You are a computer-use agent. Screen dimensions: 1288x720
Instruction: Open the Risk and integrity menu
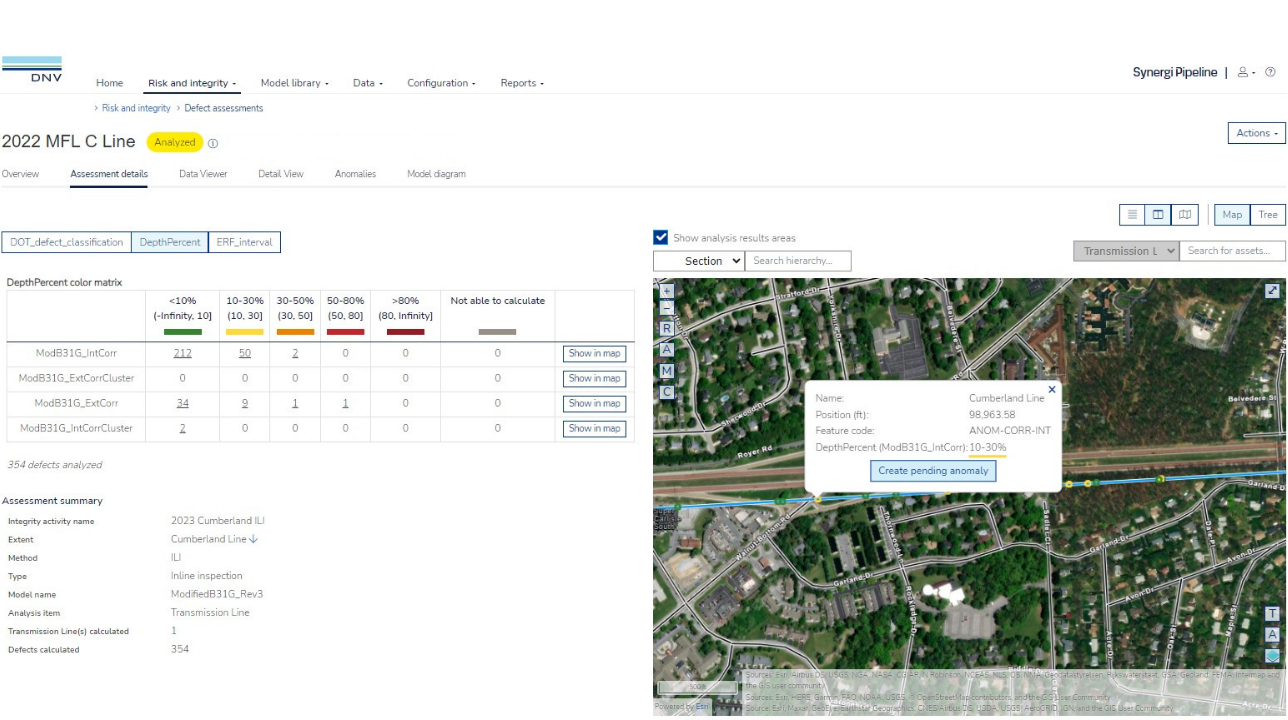pyautogui.click(x=191, y=83)
